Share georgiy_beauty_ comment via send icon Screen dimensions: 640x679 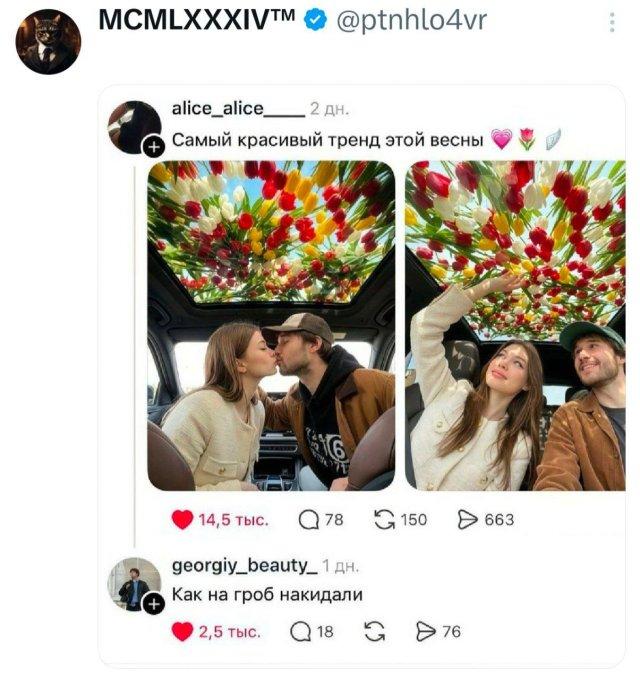(x=426, y=631)
